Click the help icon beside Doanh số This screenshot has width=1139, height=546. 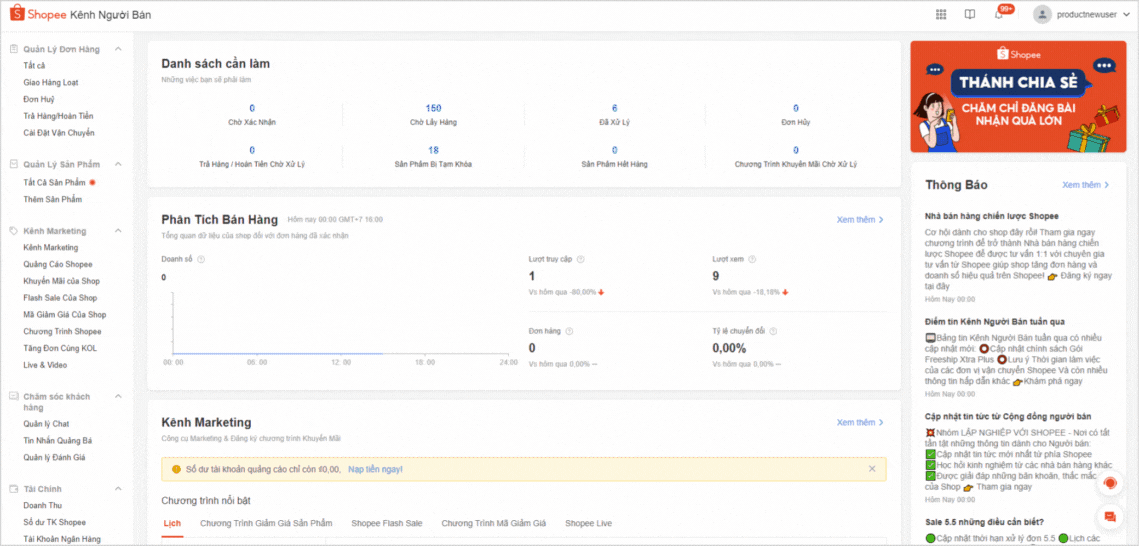pyautogui.click(x=201, y=259)
